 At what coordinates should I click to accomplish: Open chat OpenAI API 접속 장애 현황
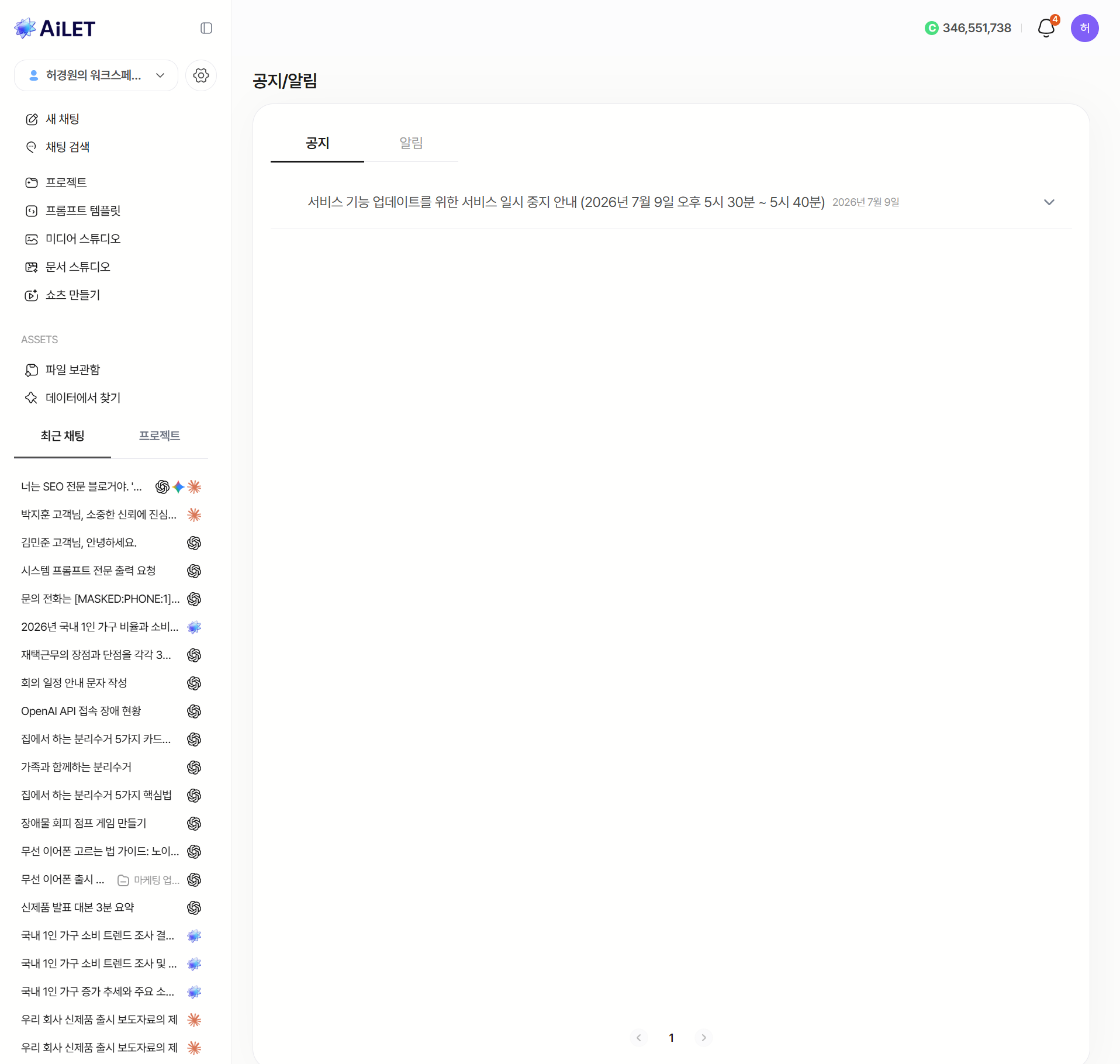(x=81, y=711)
